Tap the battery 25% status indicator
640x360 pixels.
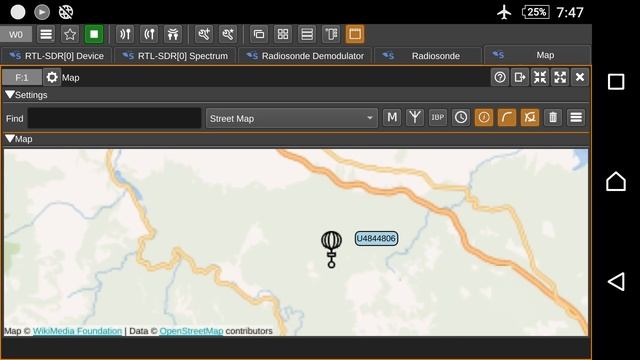point(536,12)
